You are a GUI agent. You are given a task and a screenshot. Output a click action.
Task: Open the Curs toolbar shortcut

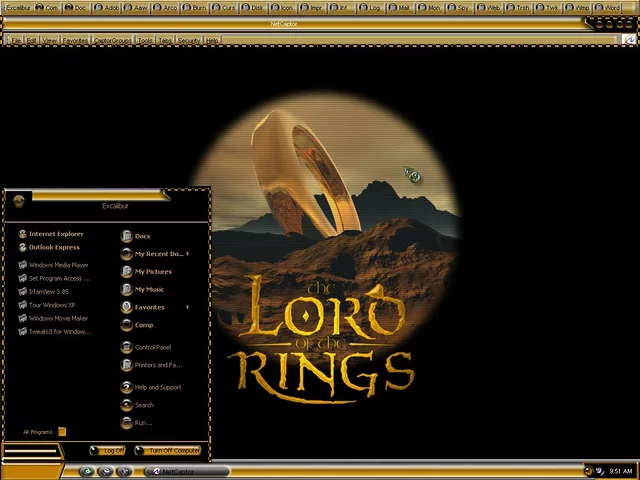224,7
